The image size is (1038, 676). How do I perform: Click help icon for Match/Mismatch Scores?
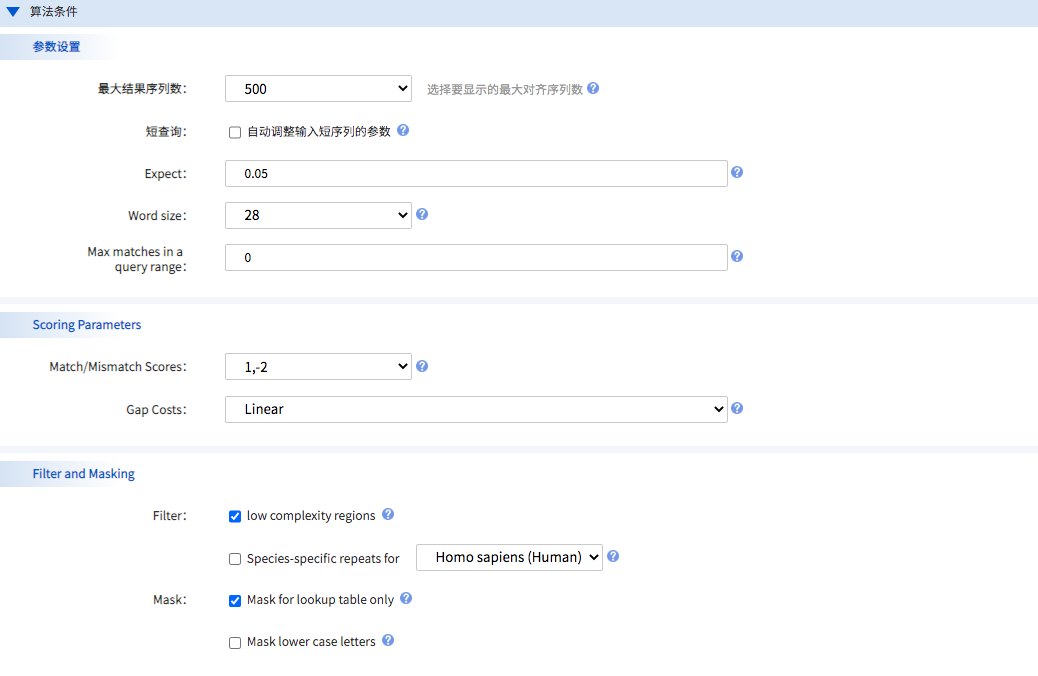point(422,366)
